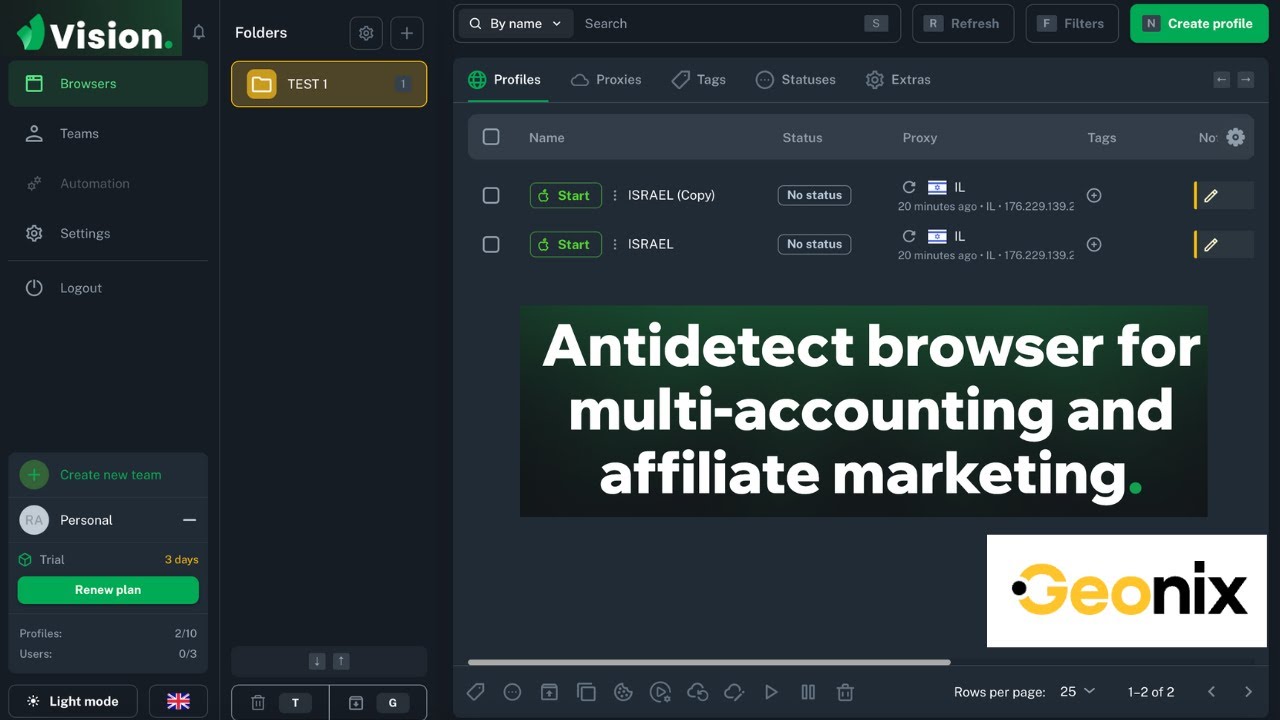Click folder archive icon with G shortcut
Image resolution: width=1280 pixels, height=720 pixels.
[x=378, y=703]
